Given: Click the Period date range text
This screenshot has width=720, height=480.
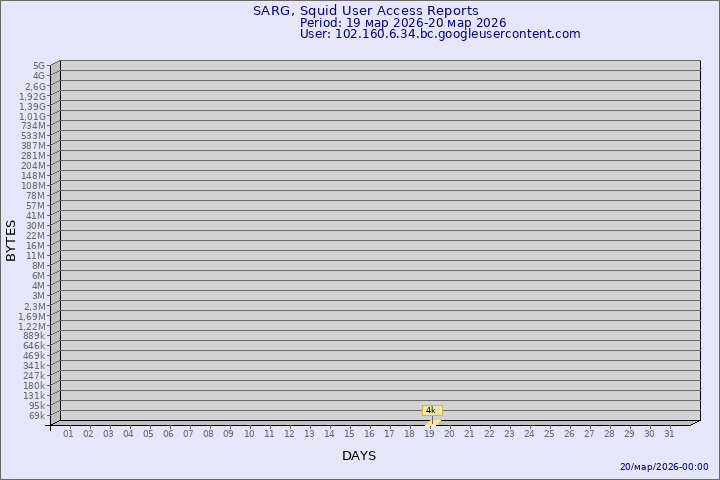Looking at the screenshot, I should [x=402, y=22].
